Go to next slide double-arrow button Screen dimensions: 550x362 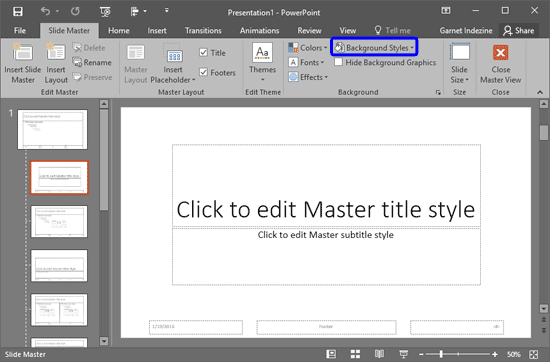tap(543, 330)
